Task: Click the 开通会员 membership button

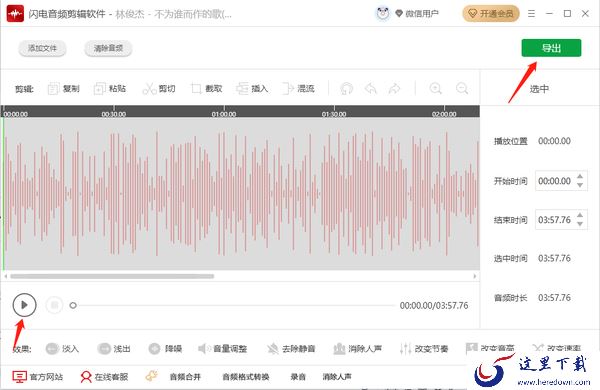Action: 491,14
